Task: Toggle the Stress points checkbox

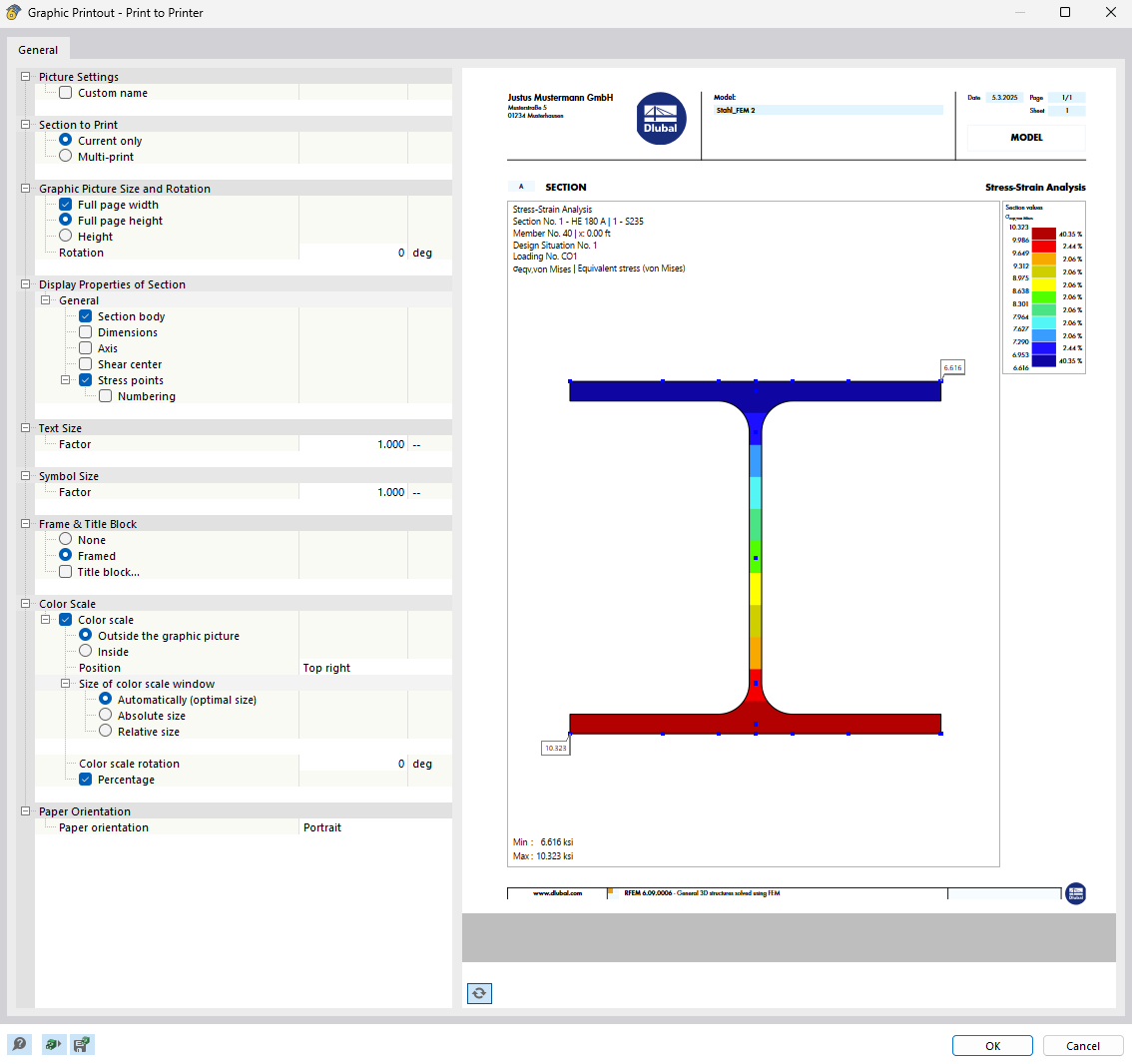Action: point(85,379)
